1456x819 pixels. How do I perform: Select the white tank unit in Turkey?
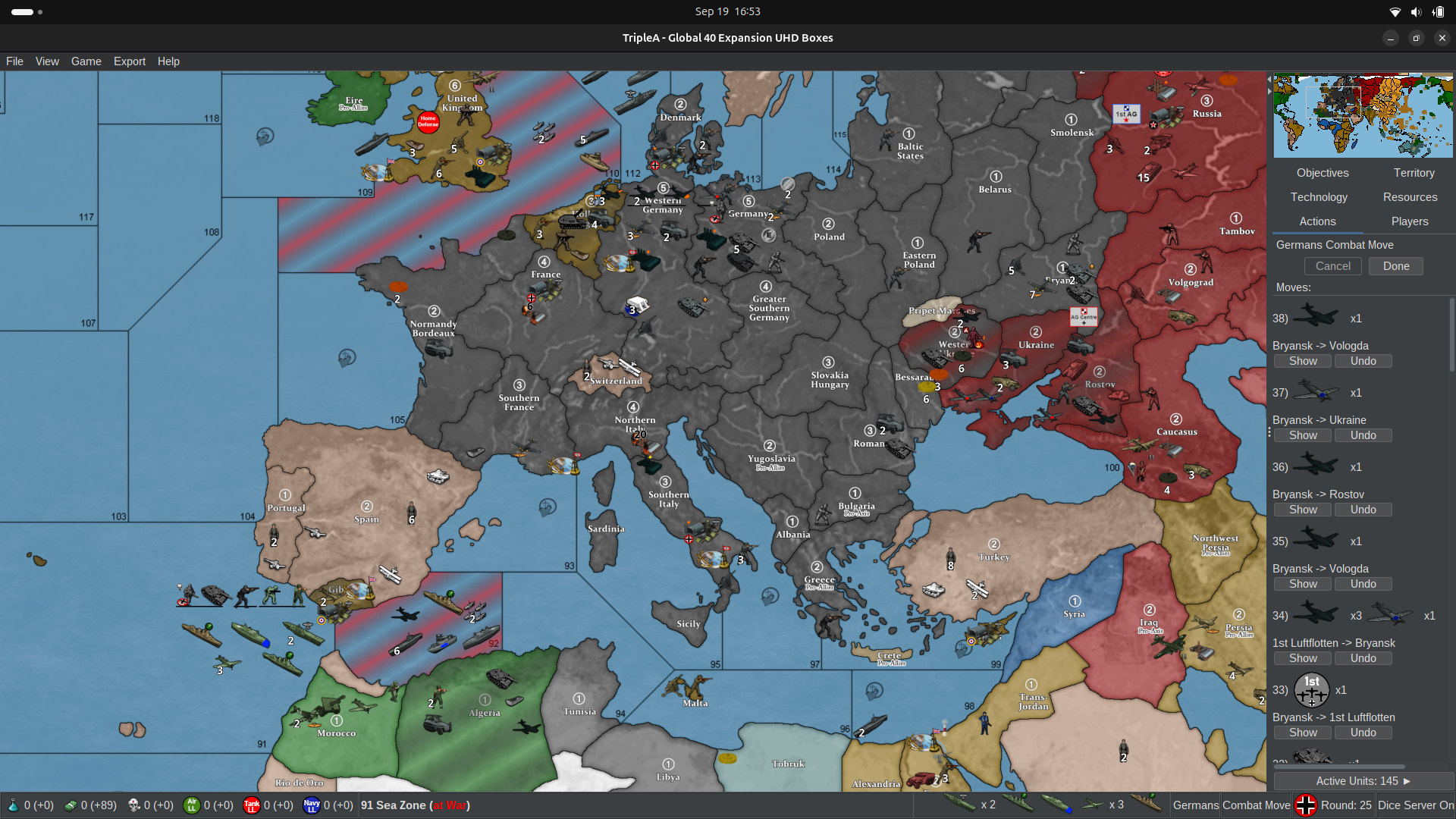point(933,589)
